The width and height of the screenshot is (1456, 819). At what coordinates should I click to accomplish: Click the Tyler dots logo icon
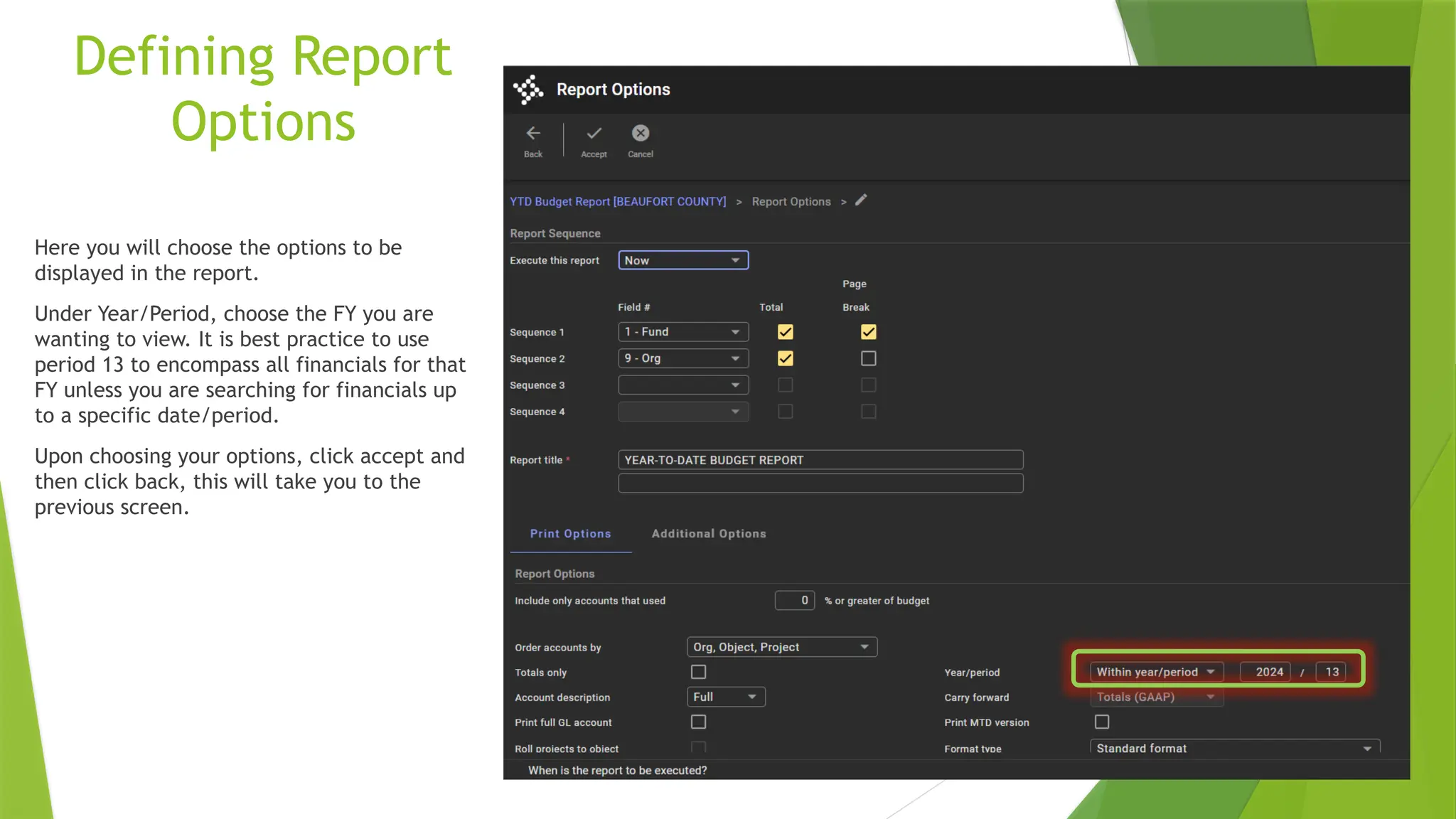528,90
